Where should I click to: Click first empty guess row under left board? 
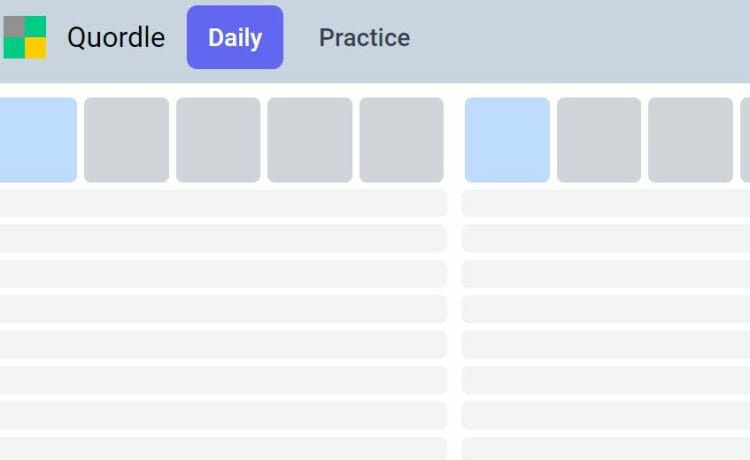(x=223, y=203)
